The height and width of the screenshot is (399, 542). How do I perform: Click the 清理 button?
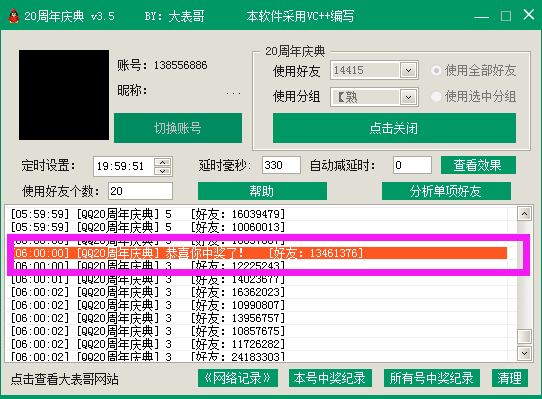(510, 378)
